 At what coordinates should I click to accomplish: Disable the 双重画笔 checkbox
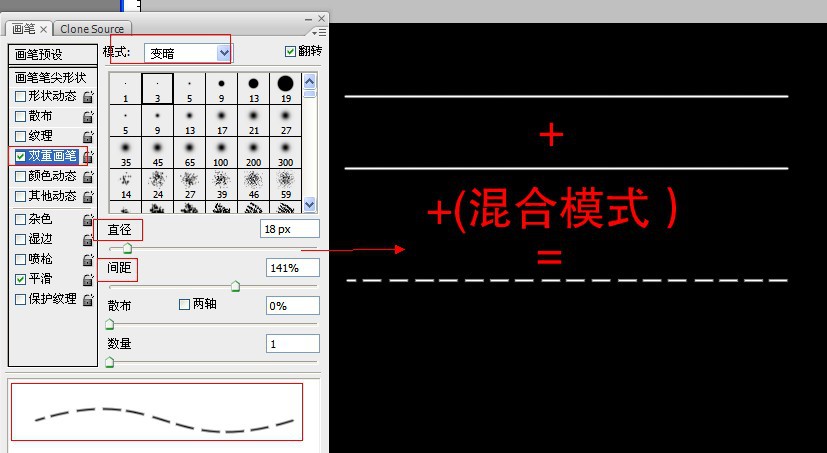[x=21, y=157]
